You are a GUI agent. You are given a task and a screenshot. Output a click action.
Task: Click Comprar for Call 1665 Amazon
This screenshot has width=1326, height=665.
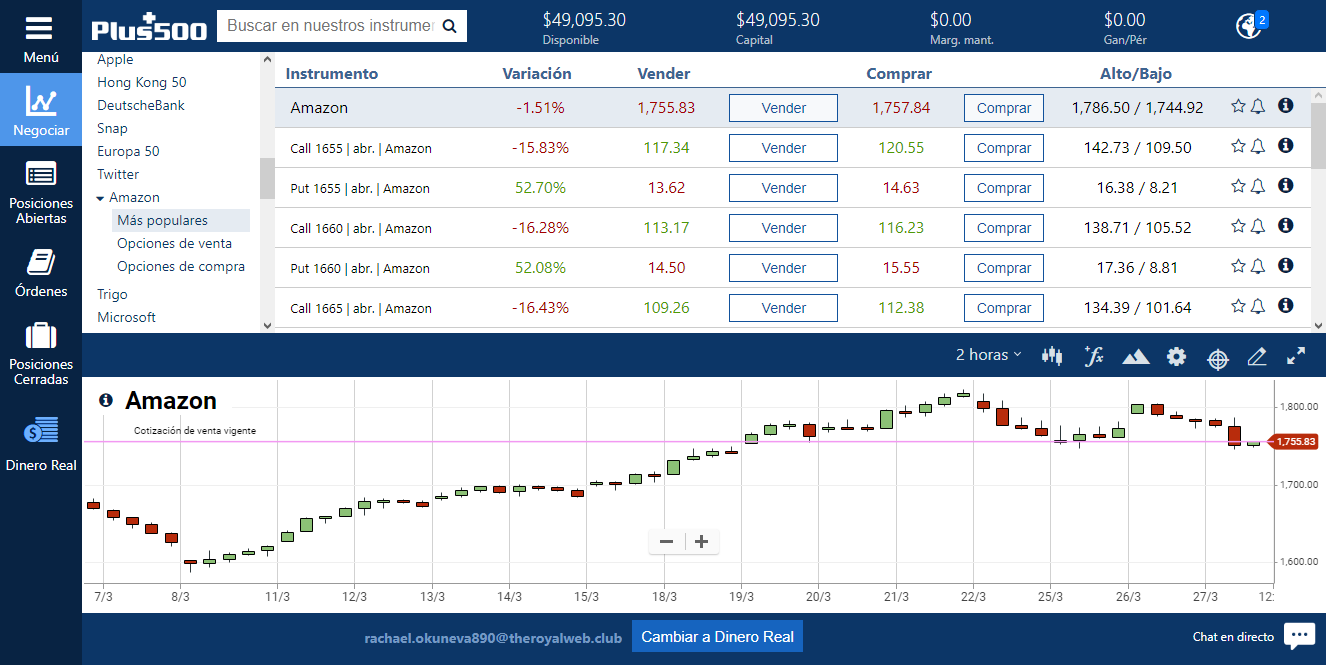1004,308
